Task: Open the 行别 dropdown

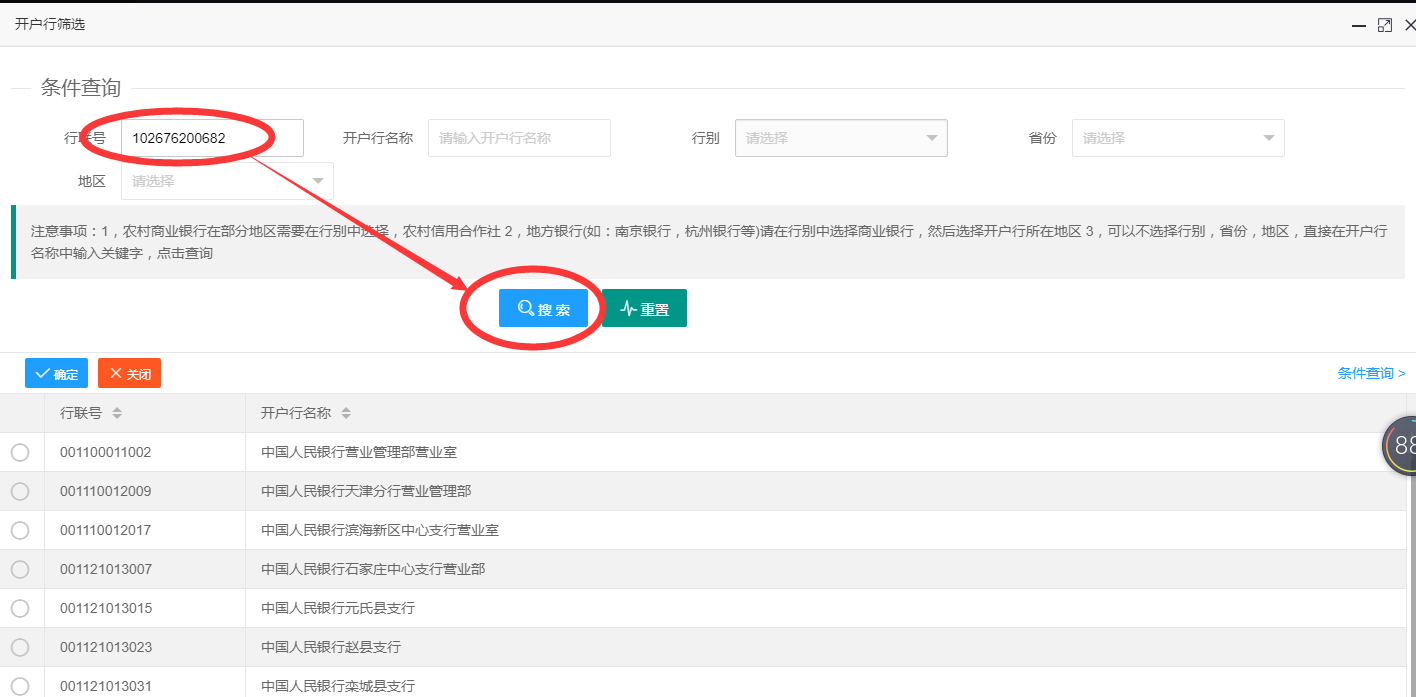Action: pos(840,138)
